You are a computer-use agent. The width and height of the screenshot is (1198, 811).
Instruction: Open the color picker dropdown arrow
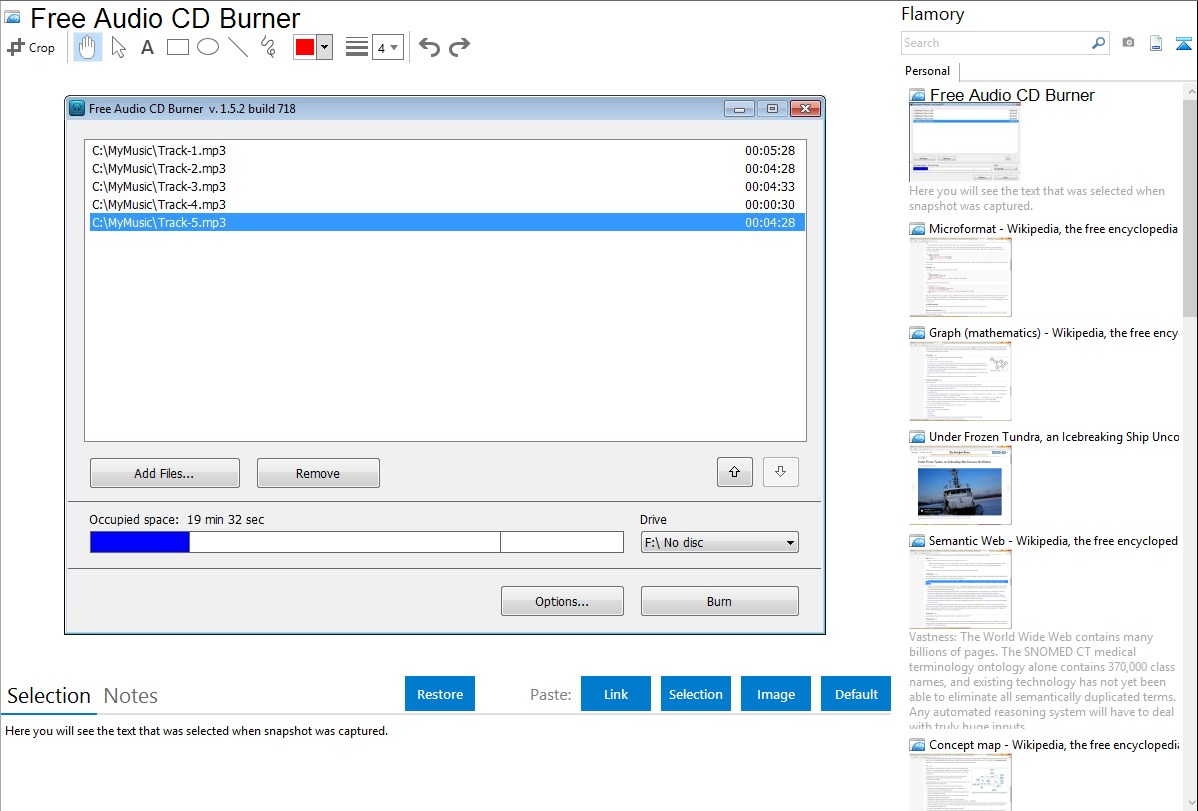pyautogui.click(x=325, y=47)
